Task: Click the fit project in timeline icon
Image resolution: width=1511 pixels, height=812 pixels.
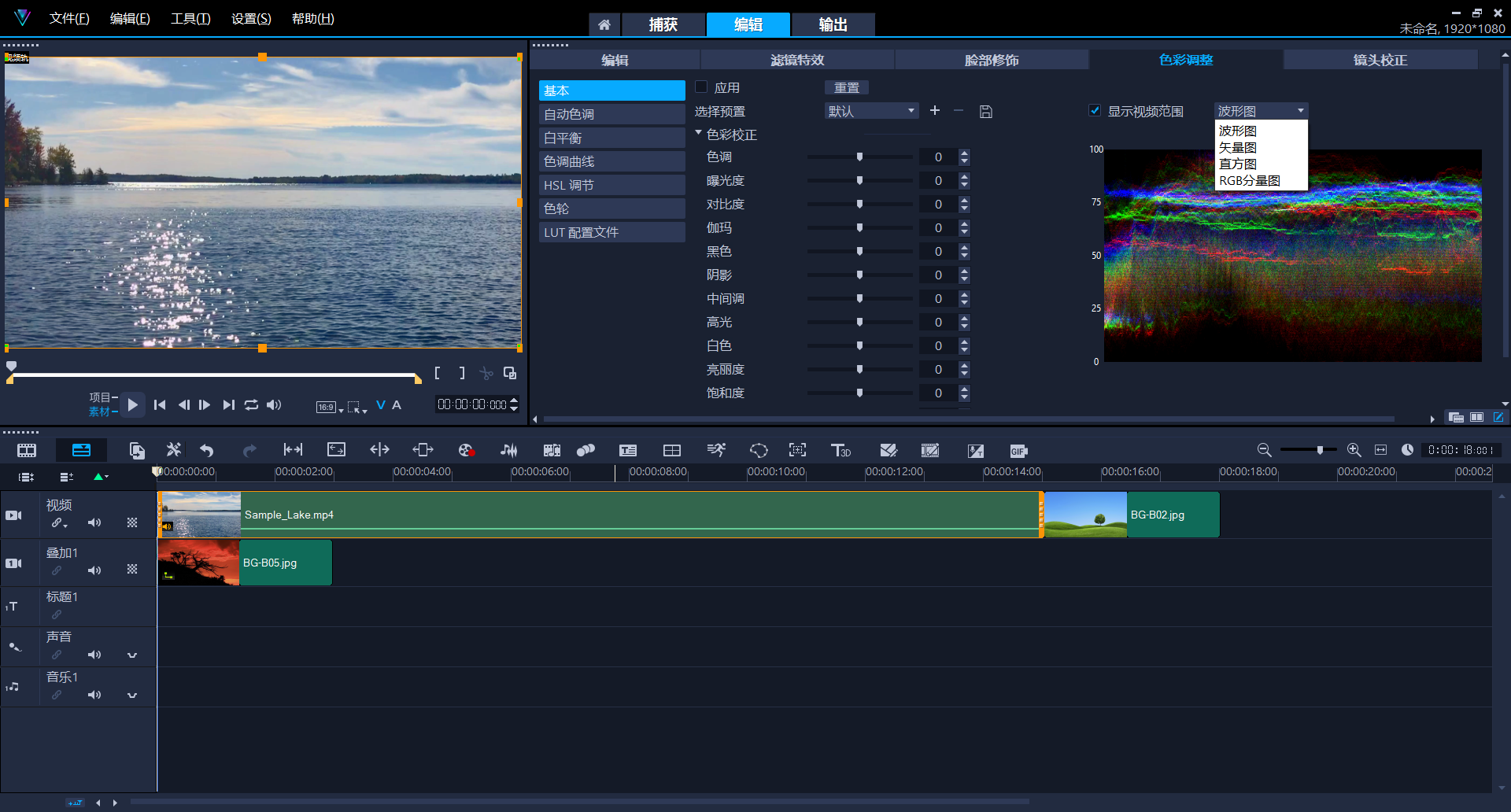Action: [1380, 449]
